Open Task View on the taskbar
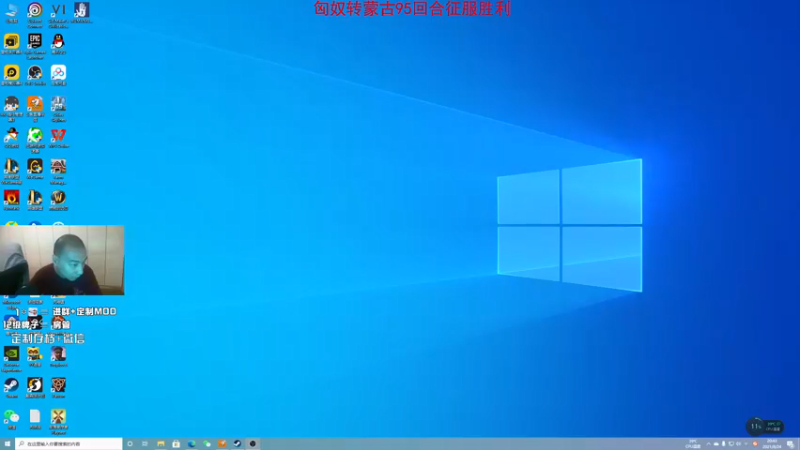The width and height of the screenshot is (800, 450). coord(145,444)
